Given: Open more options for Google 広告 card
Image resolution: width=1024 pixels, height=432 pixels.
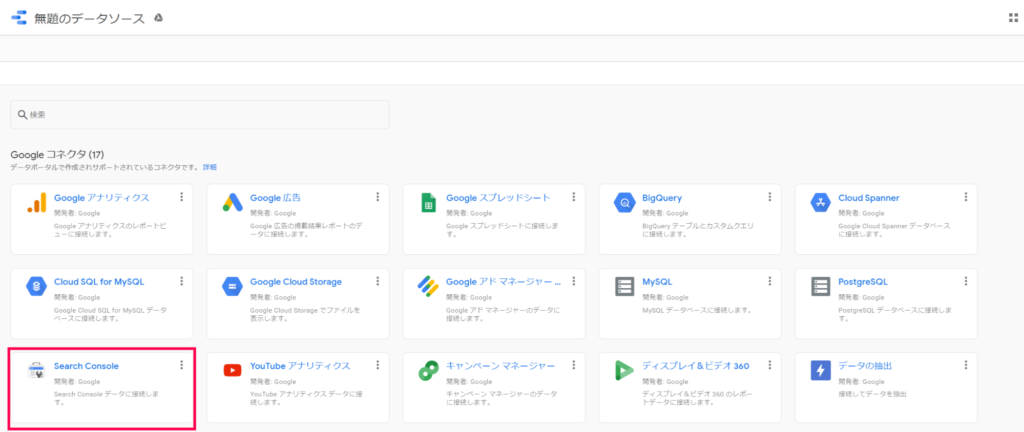Looking at the screenshot, I should pos(377,196).
